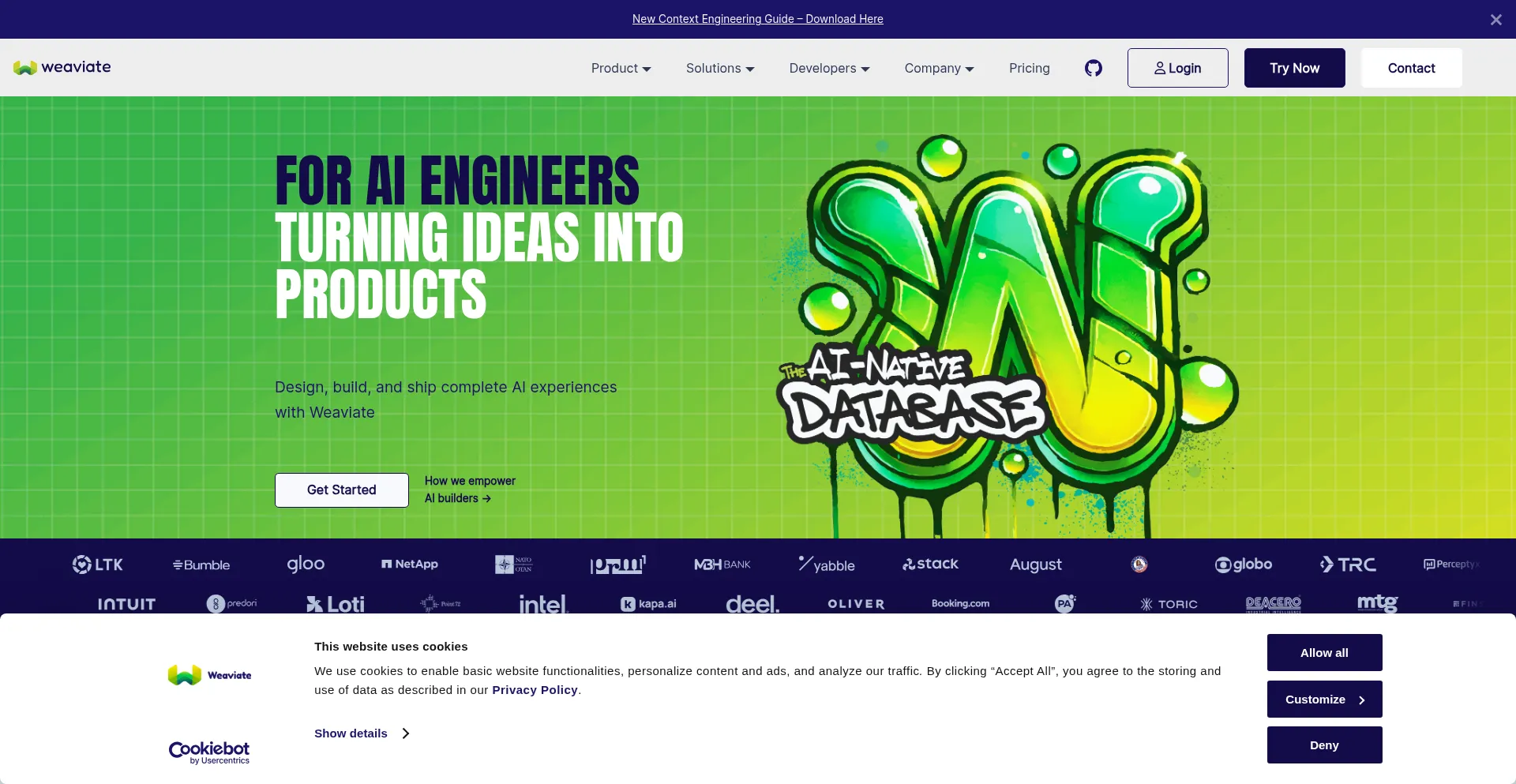Expand the Company dropdown menu
The height and width of the screenshot is (784, 1516).
point(939,68)
